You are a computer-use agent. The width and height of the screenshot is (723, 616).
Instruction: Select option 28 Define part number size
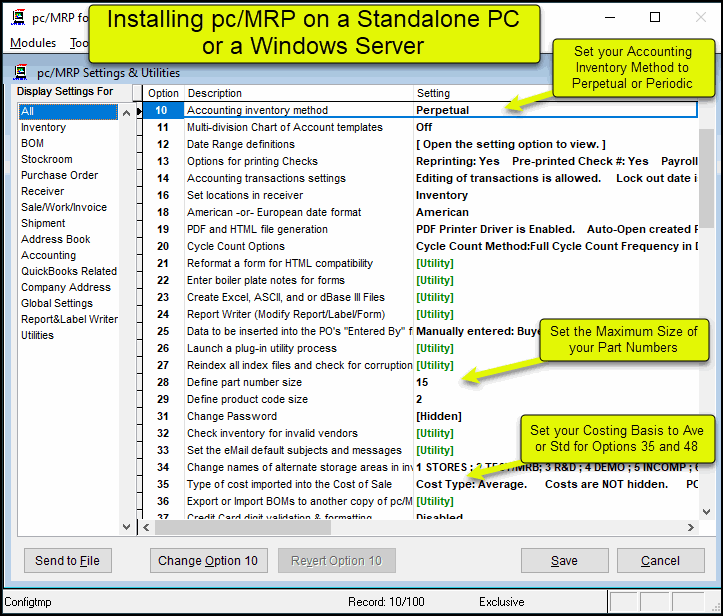(x=420, y=383)
